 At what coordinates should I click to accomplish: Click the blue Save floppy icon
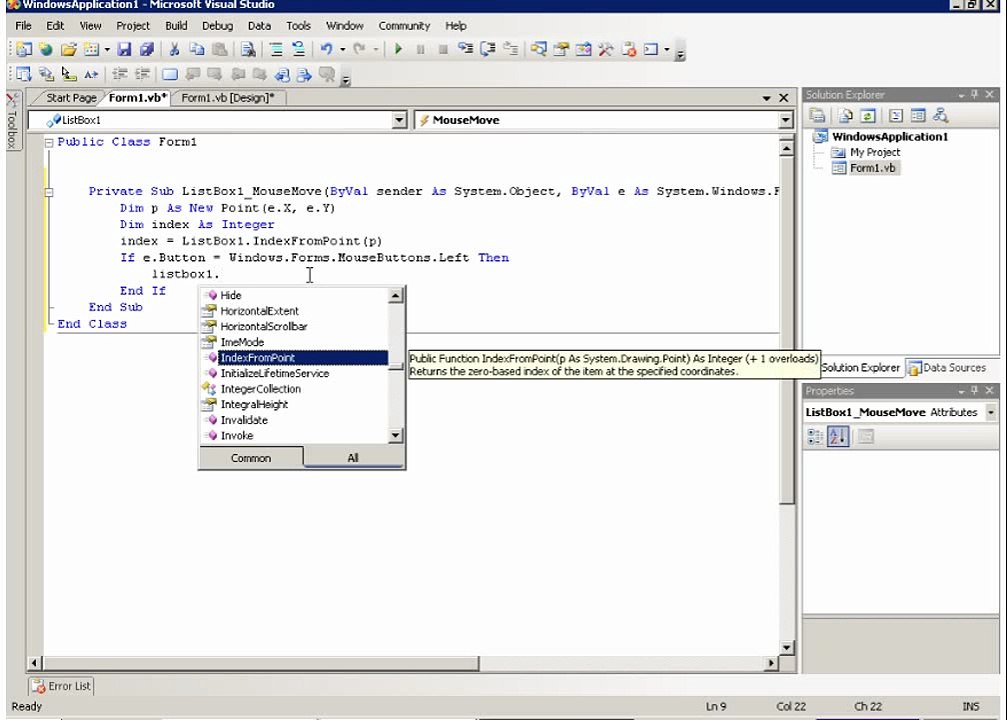[125, 49]
